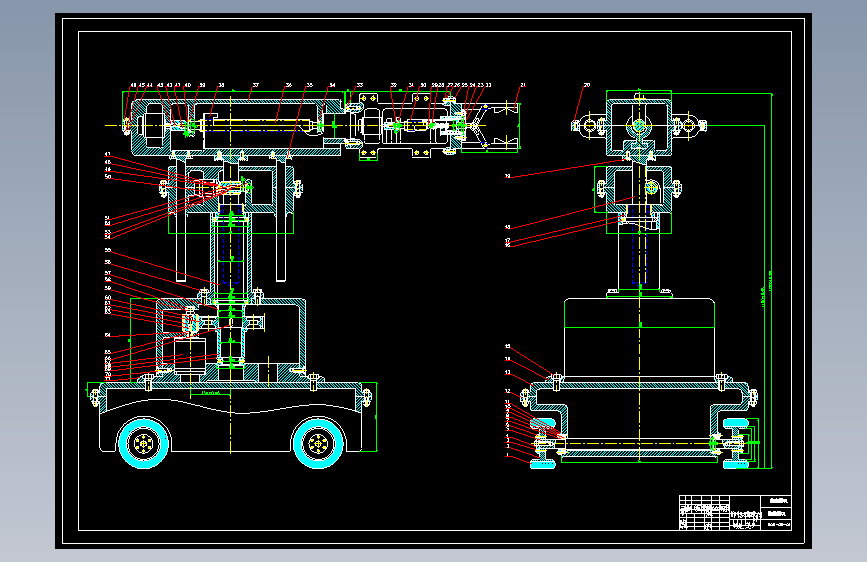Image resolution: width=867 pixels, height=562 pixels.
Task: Select the tall green vertical dimension line
Action: click(772, 280)
